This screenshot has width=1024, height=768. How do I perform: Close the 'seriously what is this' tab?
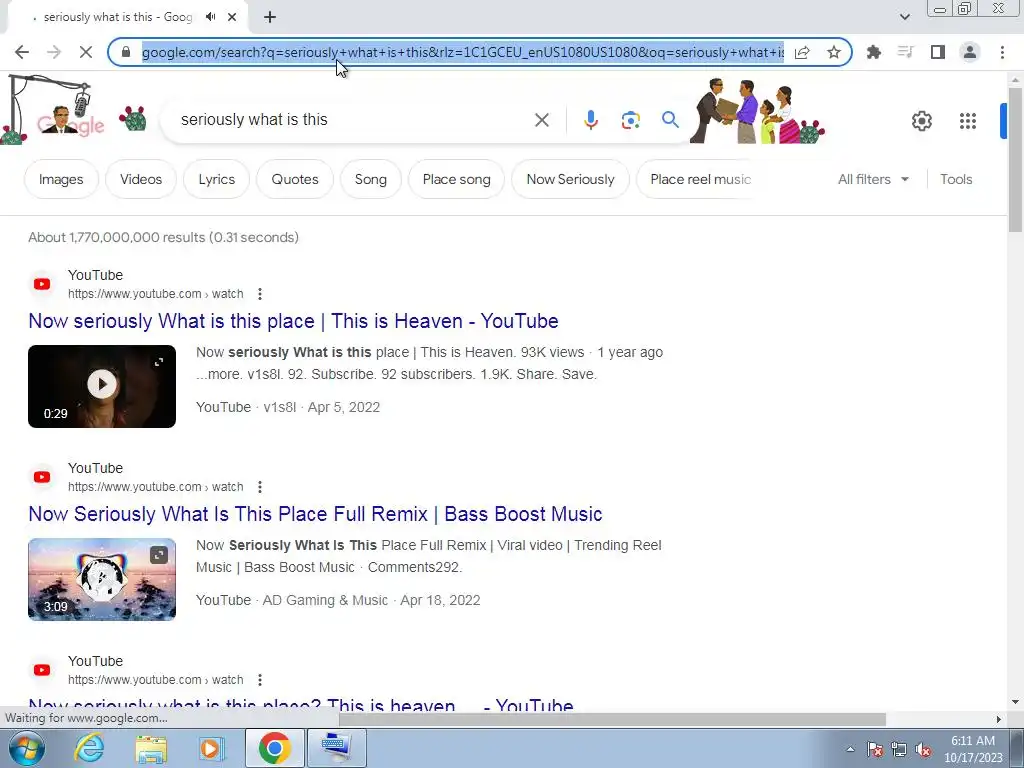[232, 17]
